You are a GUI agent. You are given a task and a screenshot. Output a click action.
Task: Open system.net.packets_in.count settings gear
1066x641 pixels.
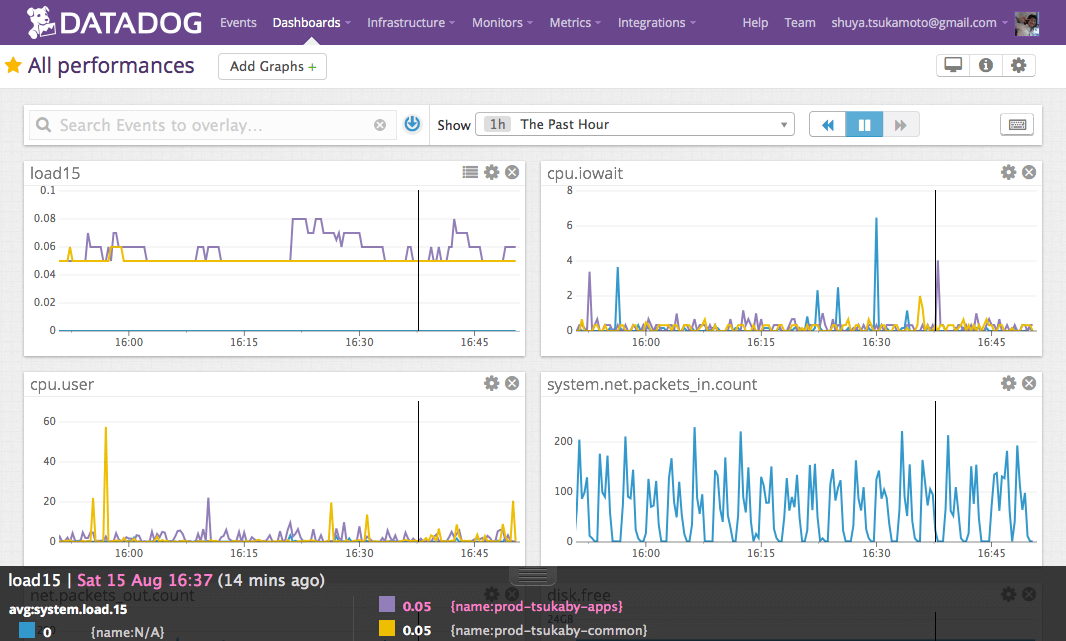(1008, 384)
